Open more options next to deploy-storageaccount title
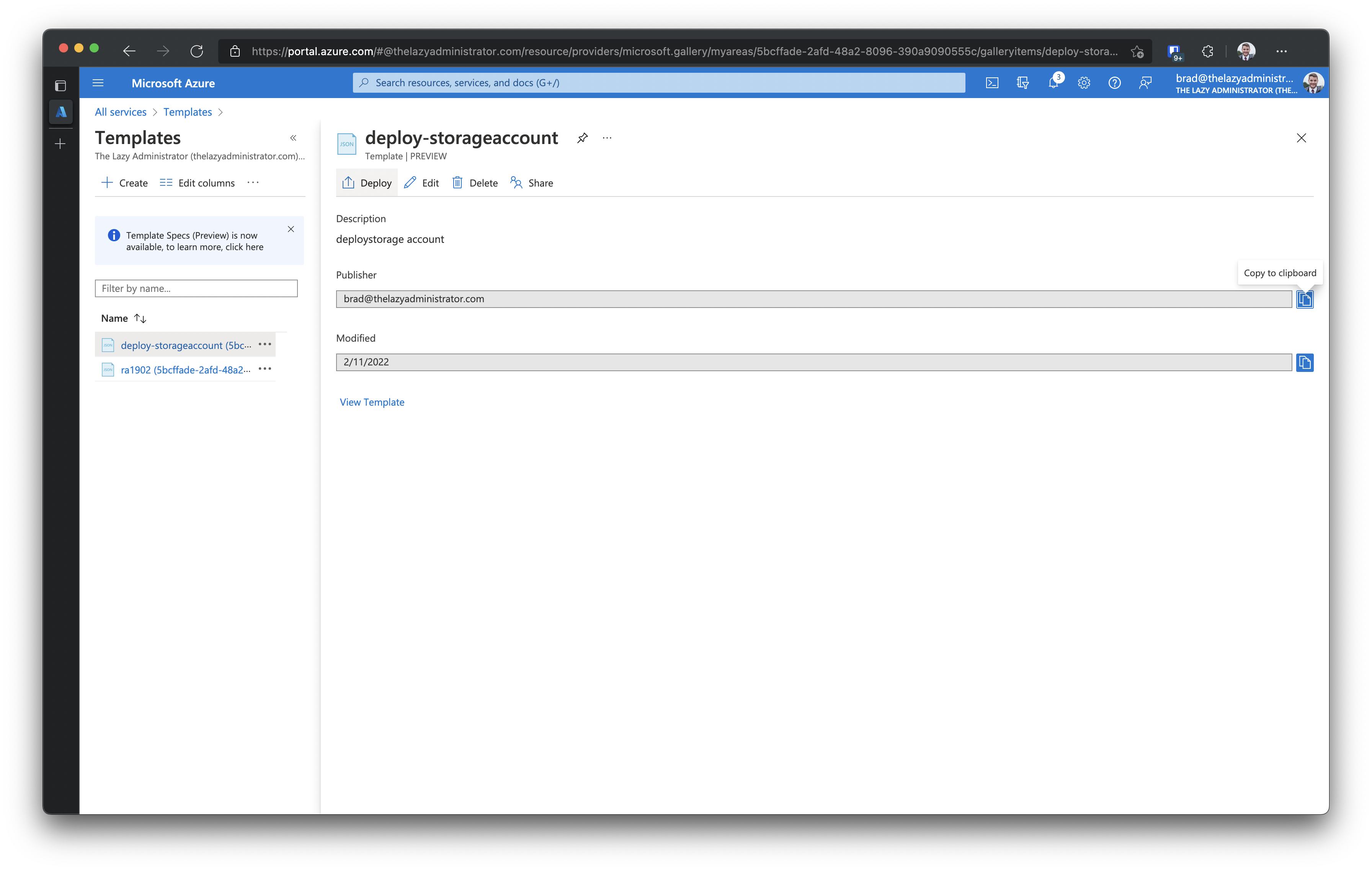Viewport: 1372px width, 871px height. pyautogui.click(x=608, y=138)
